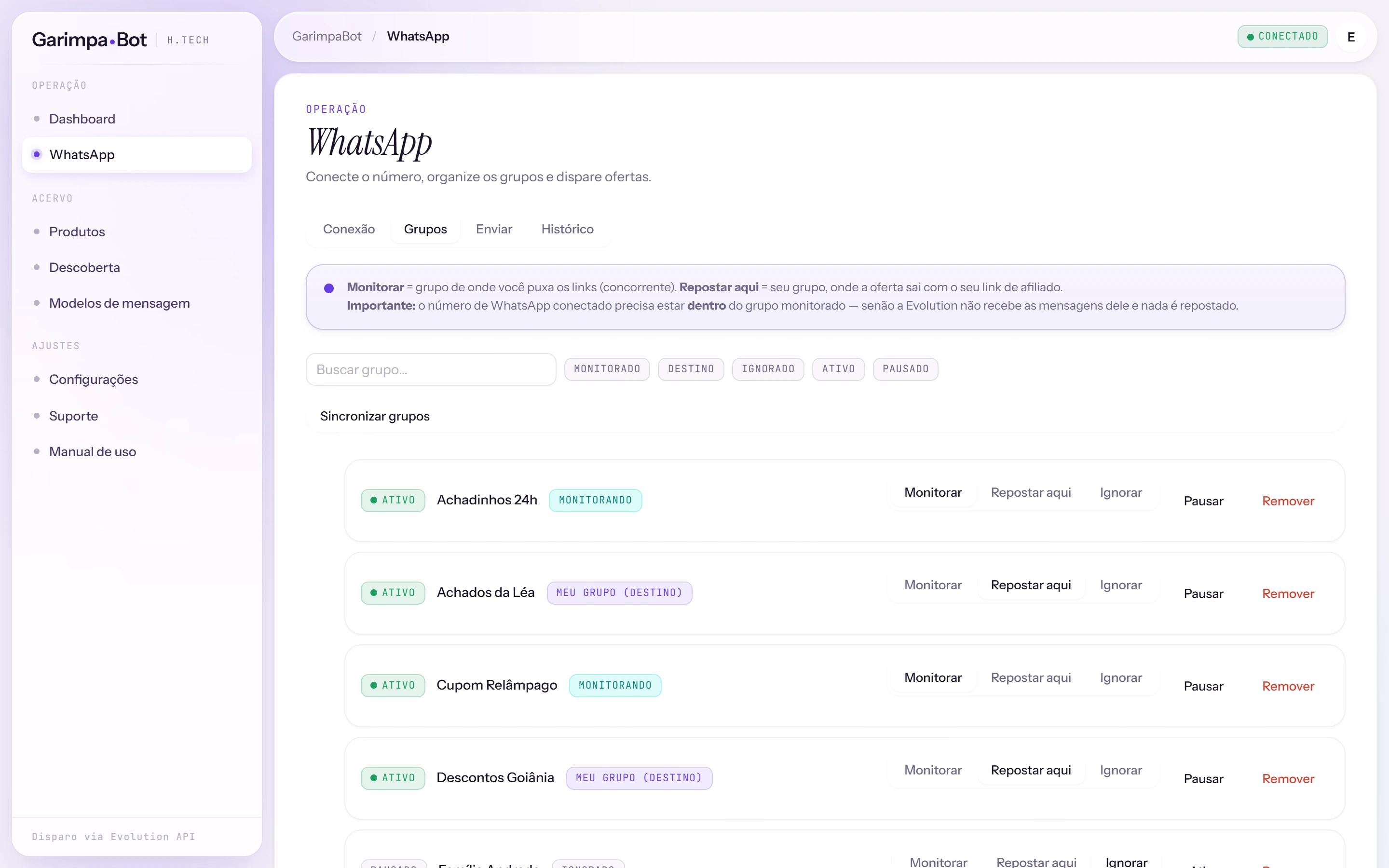This screenshot has height=868, width=1389.
Task: Pause the Achadinhos 24h group
Action: [x=1203, y=501]
